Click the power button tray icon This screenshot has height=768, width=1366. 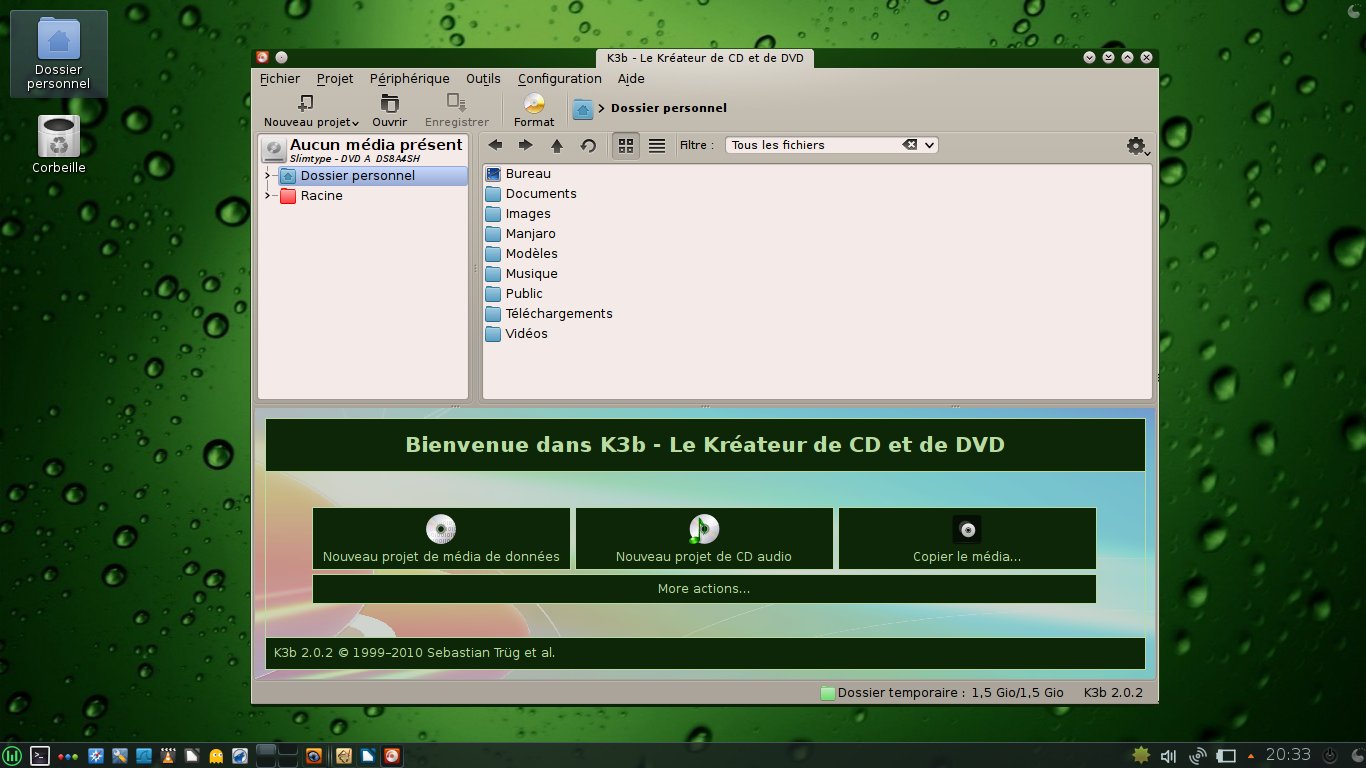(1329, 756)
